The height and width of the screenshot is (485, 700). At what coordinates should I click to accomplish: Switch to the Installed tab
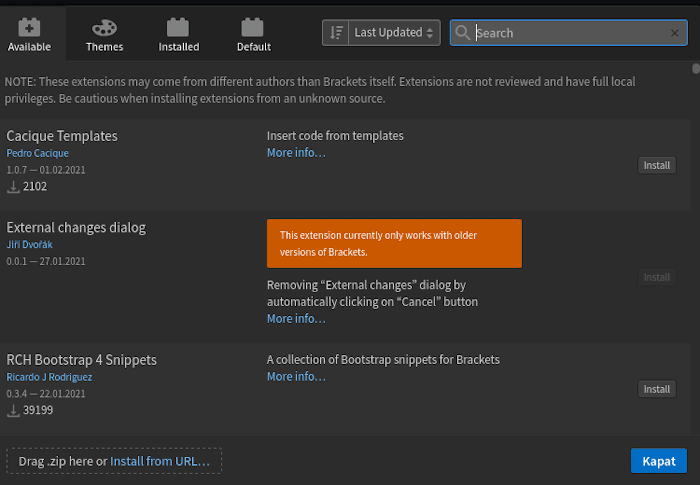pos(179,35)
